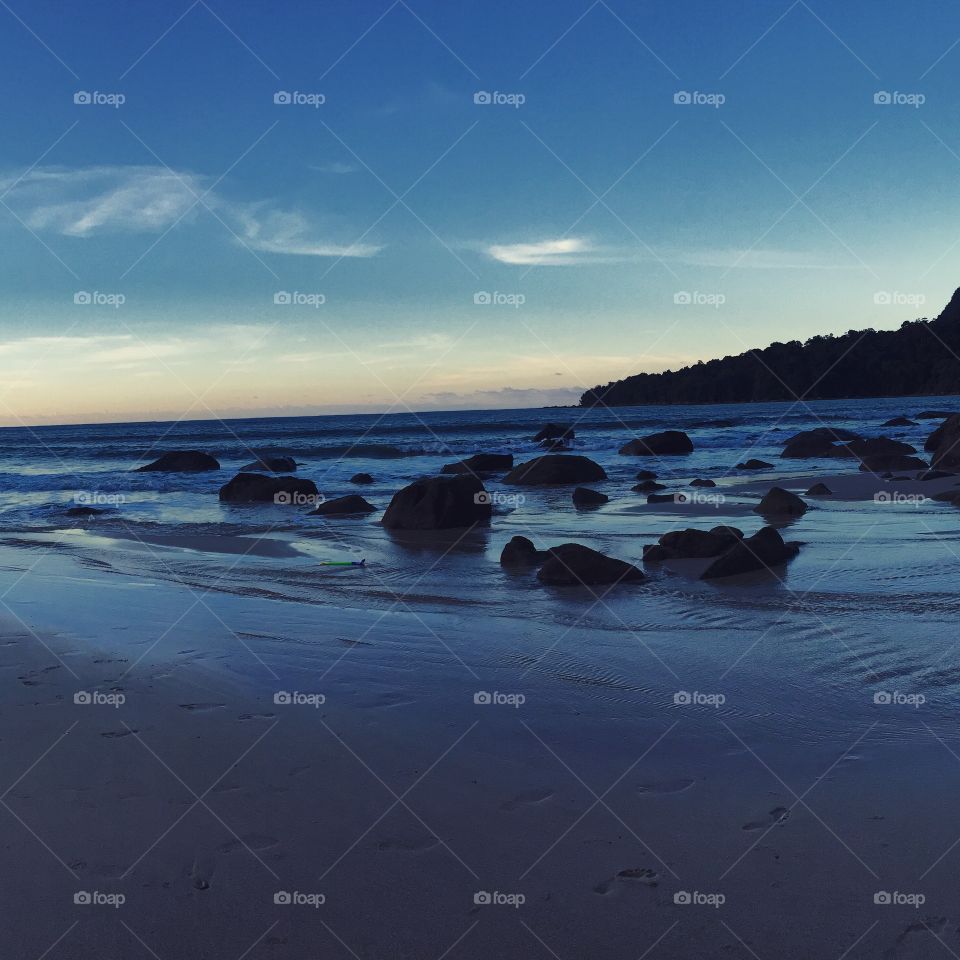Click the round rock near the horizon line

click(x=553, y=433)
